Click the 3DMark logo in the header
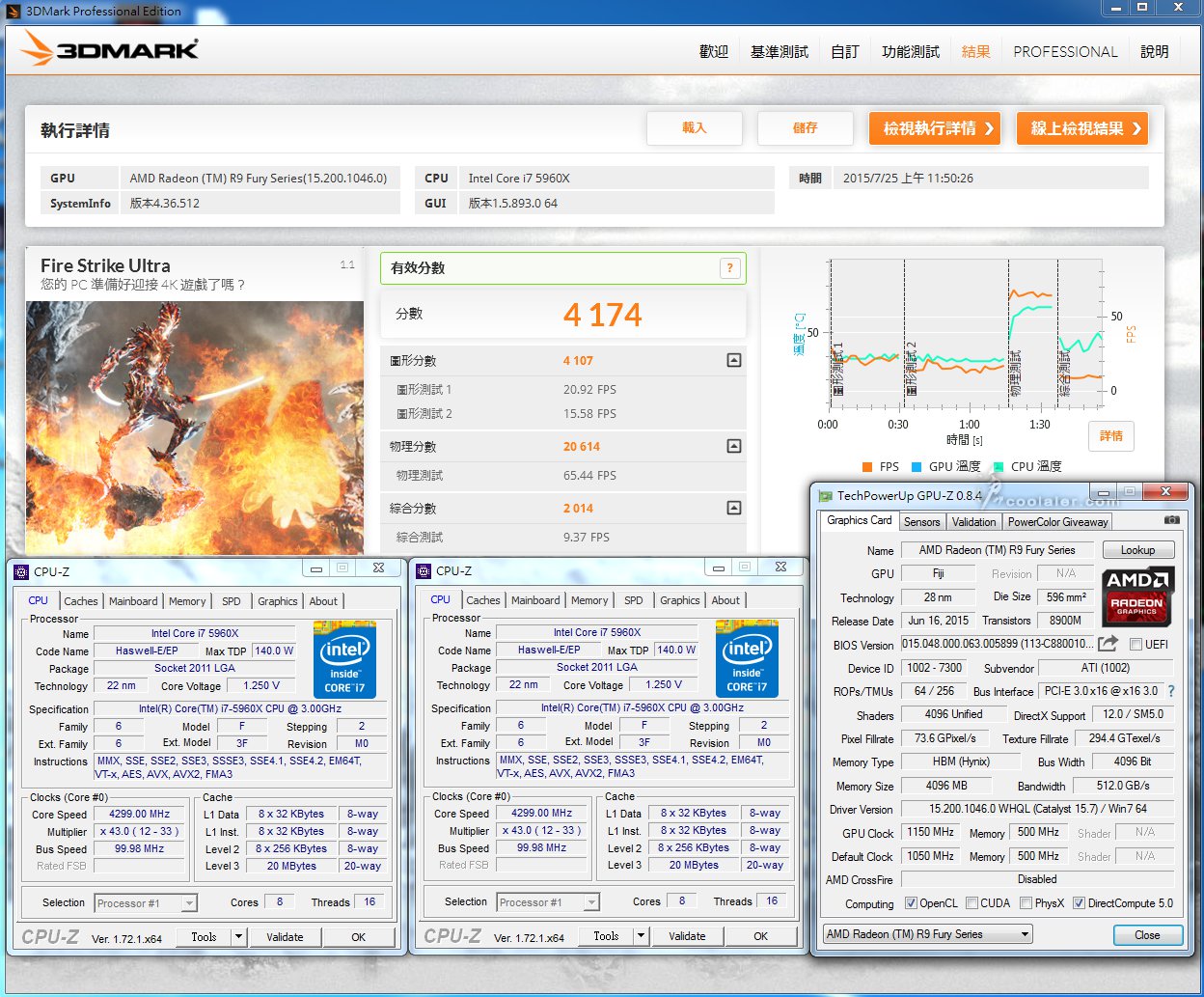The width and height of the screenshot is (1204, 997). pos(111,48)
